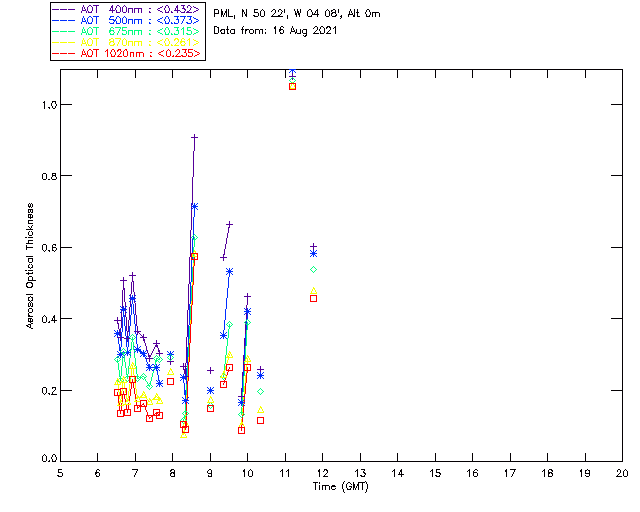640x512 pixels.
Task: Click the PML station location text
Action: point(297,14)
